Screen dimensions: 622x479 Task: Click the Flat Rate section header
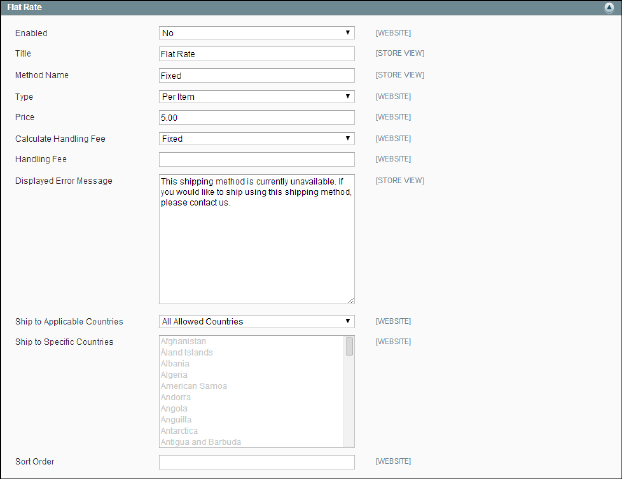300,7
